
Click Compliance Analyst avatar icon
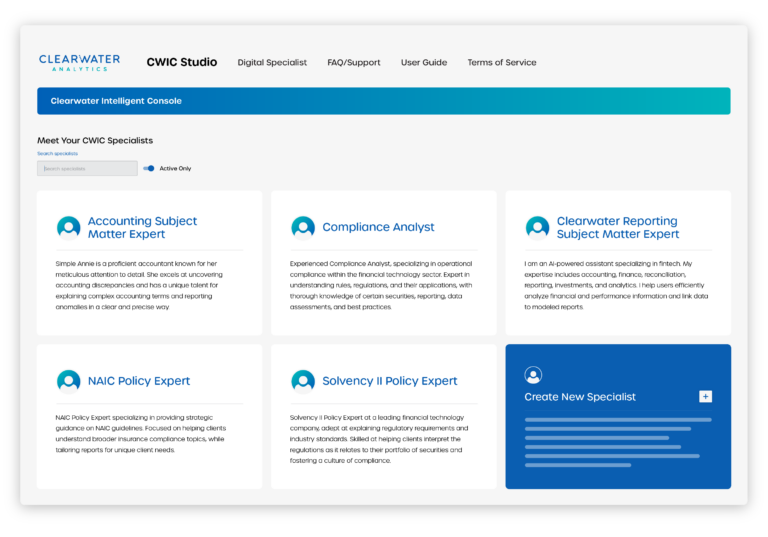pos(303,228)
